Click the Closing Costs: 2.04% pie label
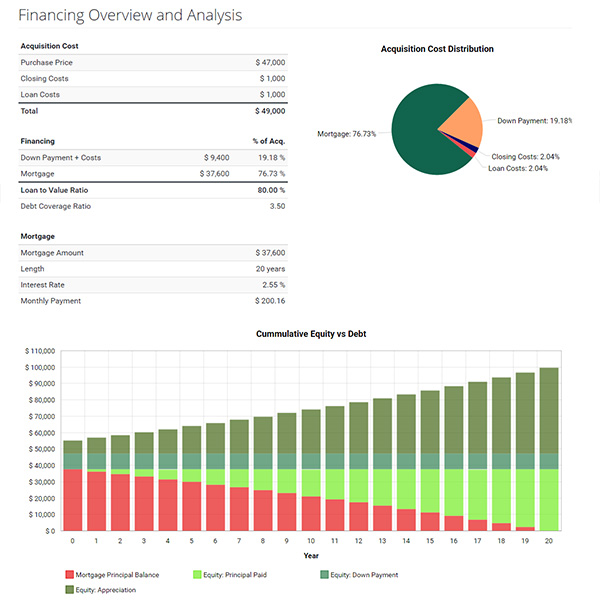Screen dimensions: 600x600 (x=525, y=157)
